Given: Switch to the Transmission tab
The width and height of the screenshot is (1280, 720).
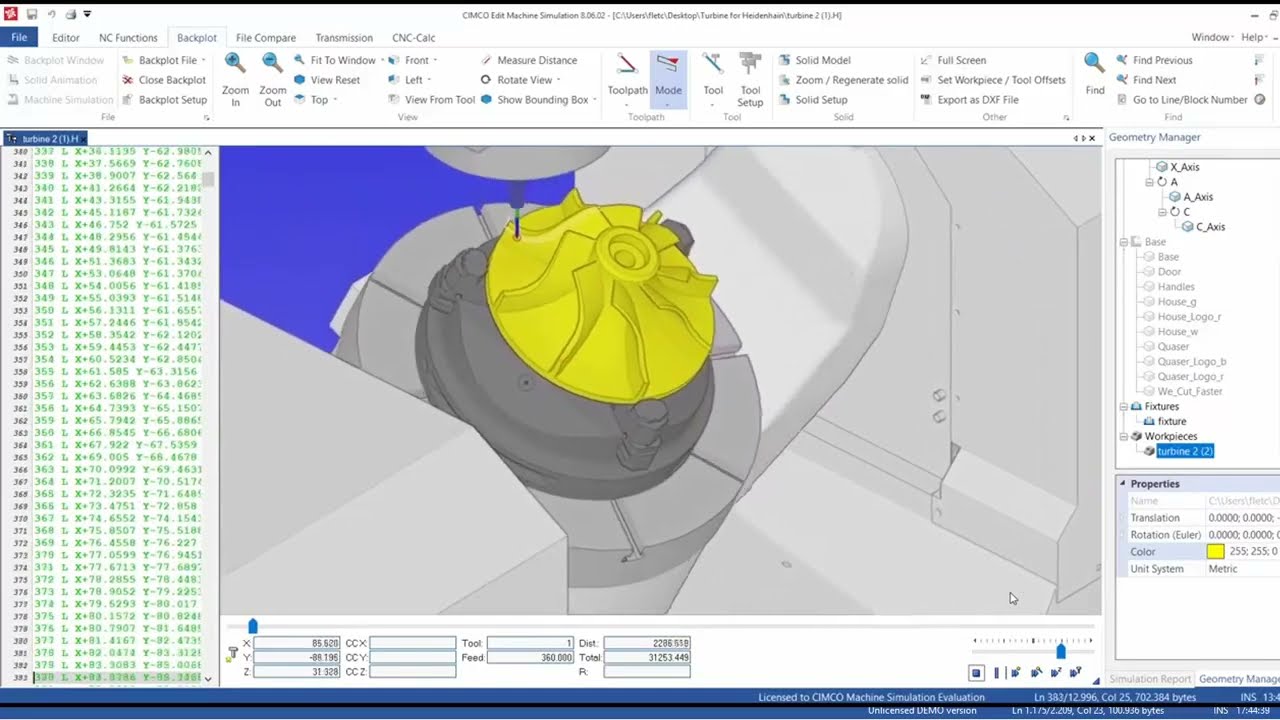Looking at the screenshot, I should (344, 38).
